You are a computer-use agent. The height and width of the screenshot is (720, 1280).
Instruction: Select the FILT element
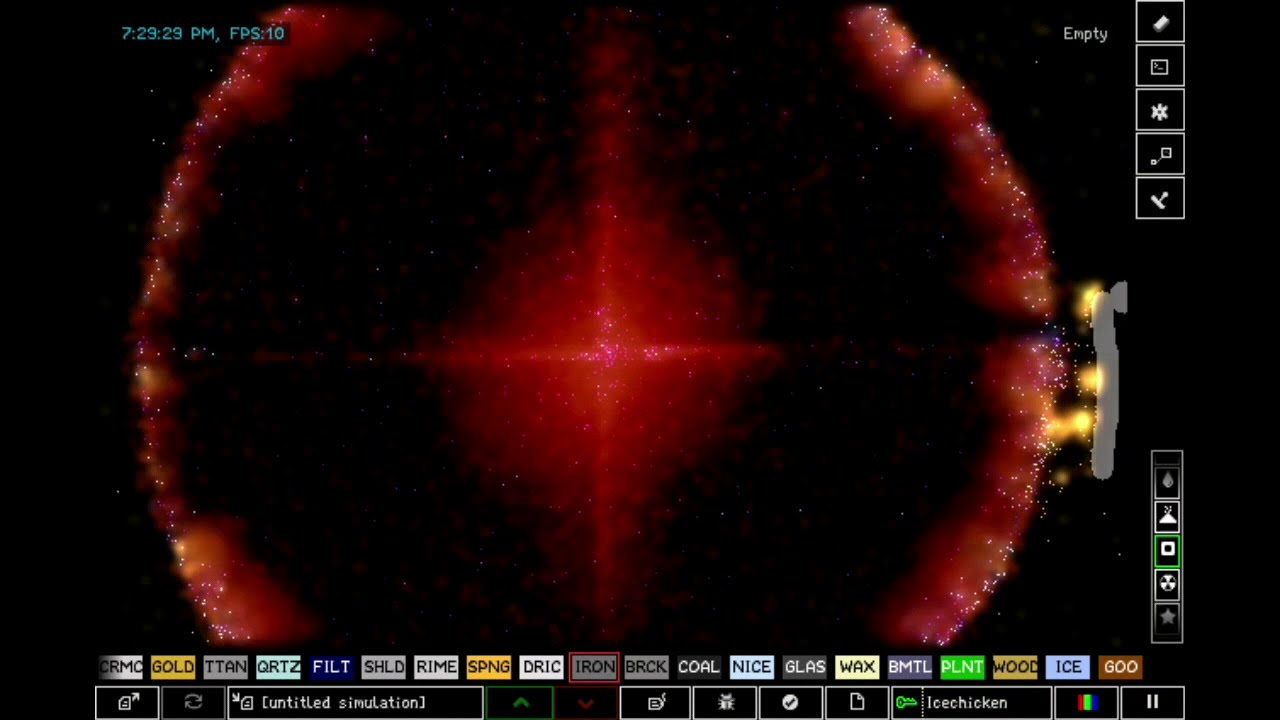click(331, 667)
